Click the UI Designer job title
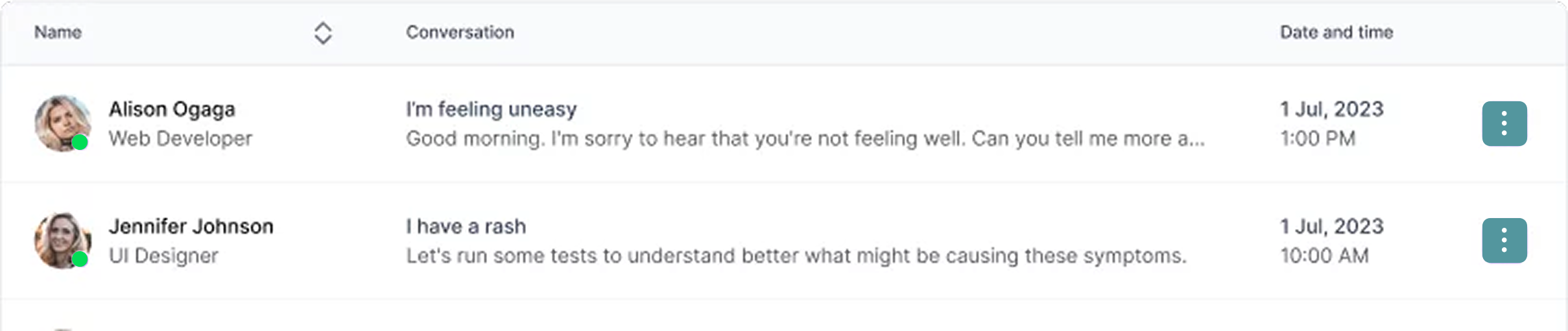This screenshot has width=1568, height=331. click(163, 256)
